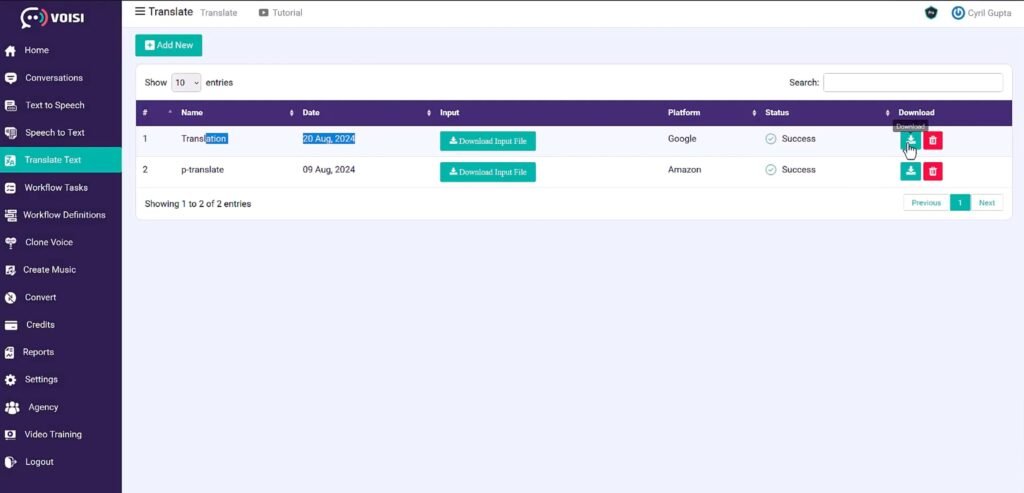
Task: Sort table by Date column
Action: (366, 113)
